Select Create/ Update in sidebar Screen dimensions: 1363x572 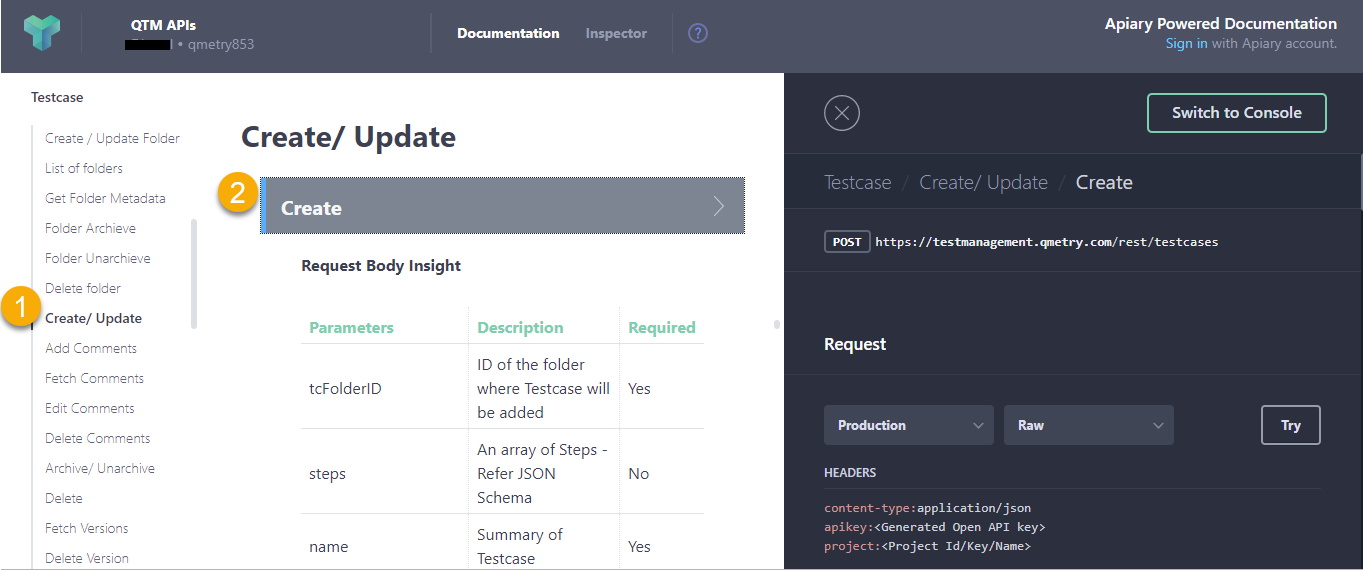pos(94,318)
